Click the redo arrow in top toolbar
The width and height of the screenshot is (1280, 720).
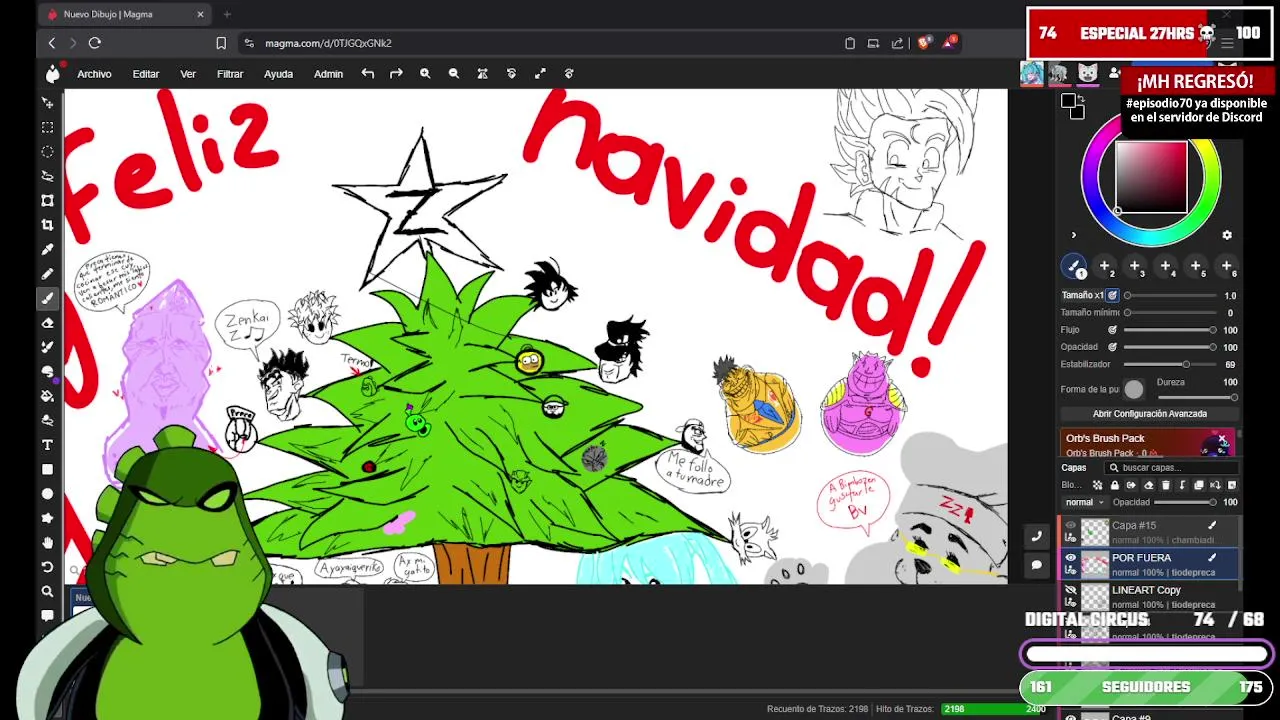[x=396, y=74]
